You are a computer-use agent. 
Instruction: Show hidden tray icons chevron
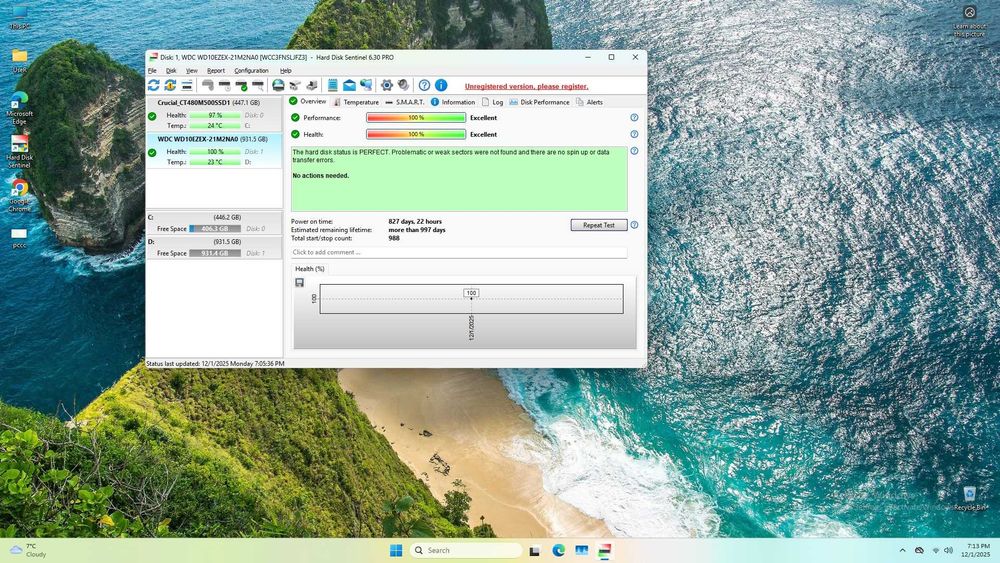(902, 550)
